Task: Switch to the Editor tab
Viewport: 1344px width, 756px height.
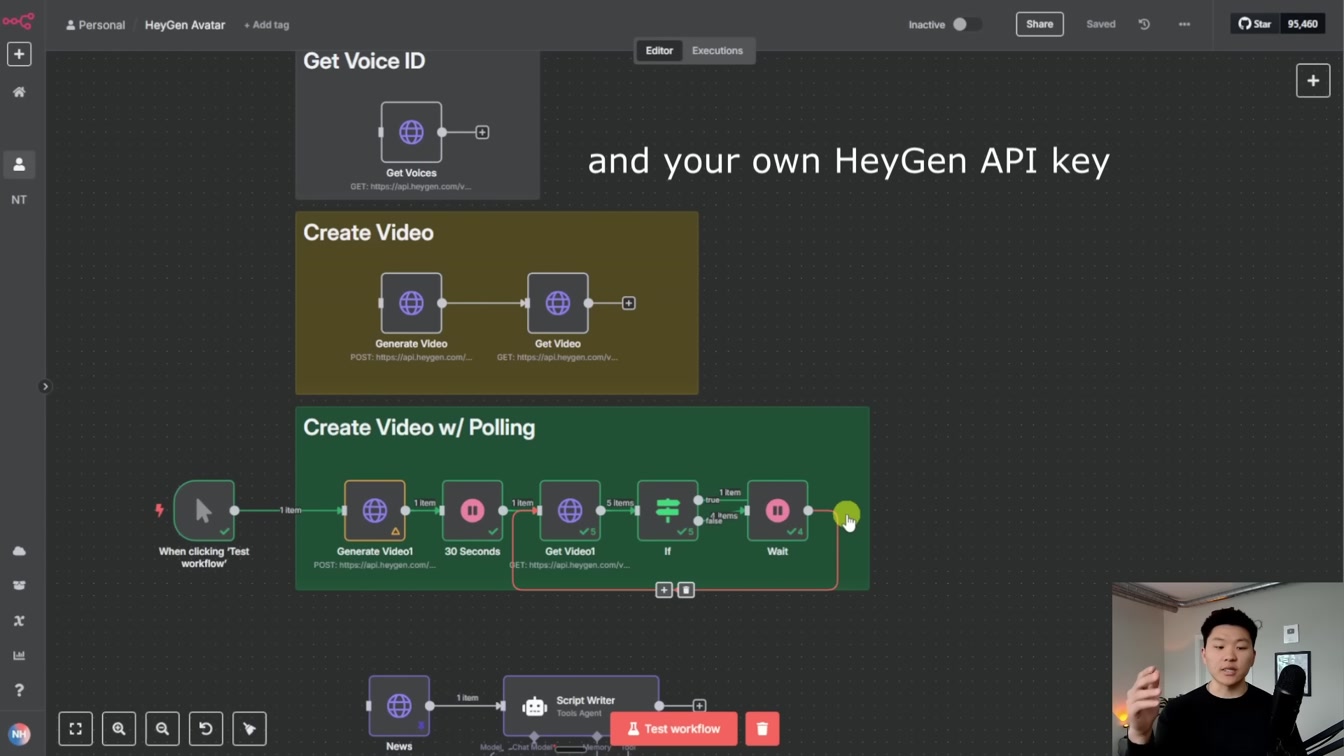Action: [x=659, y=50]
